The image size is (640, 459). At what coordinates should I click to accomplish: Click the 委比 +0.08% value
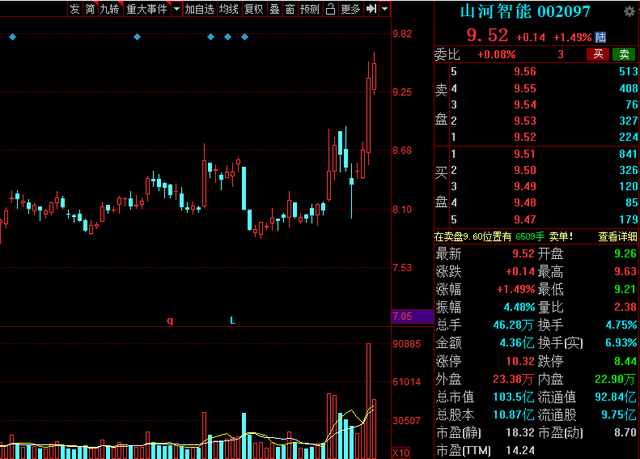[x=497, y=55]
